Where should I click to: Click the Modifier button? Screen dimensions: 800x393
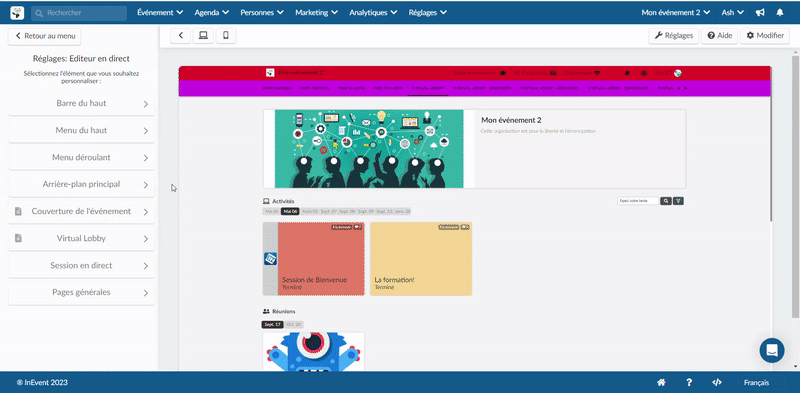coord(765,36)
